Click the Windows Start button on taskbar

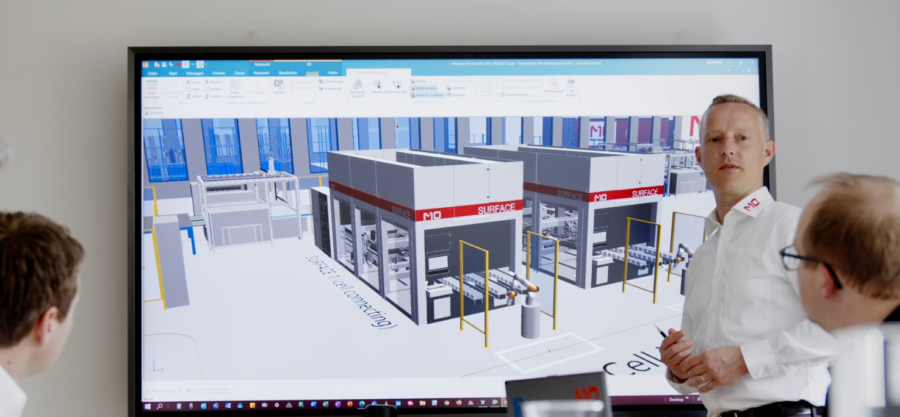(x=148, y=406)
